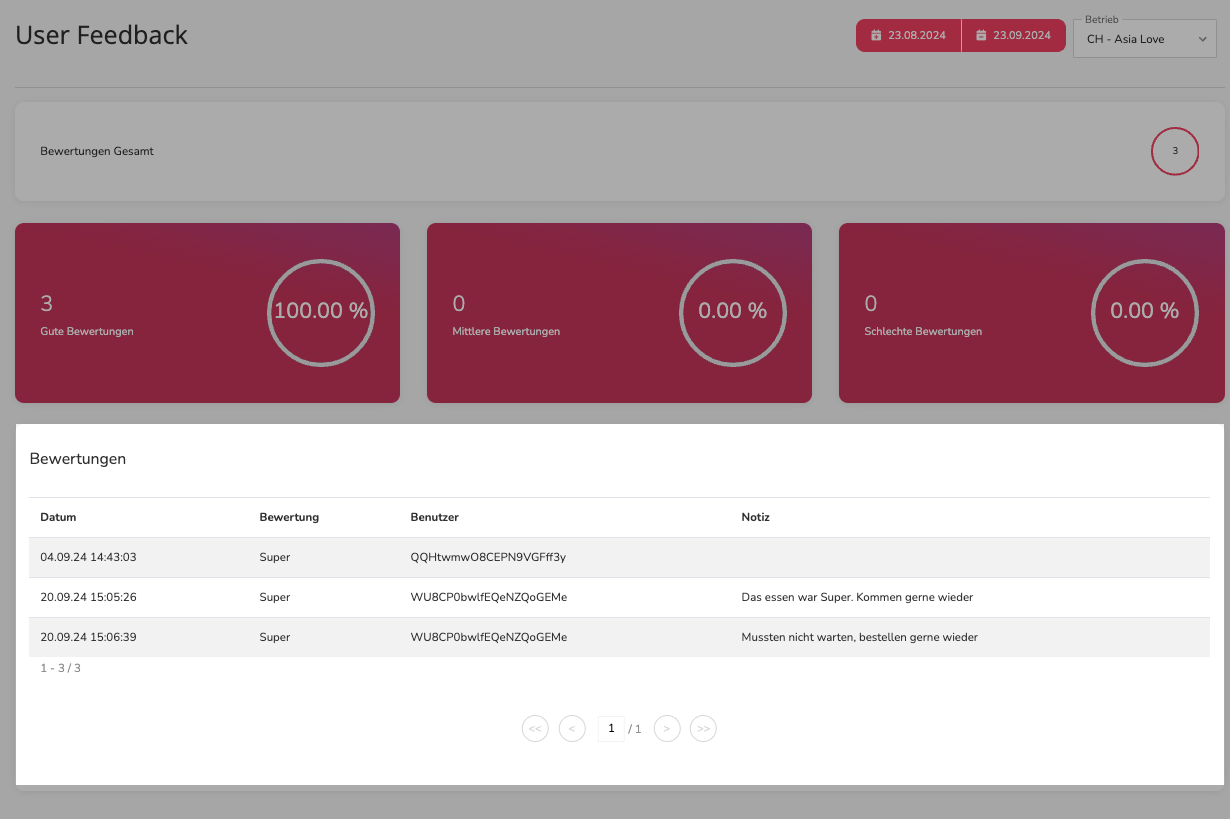Select the row dated 04.09.24 14:43:03
This screenshot has height=819, width=1230.
click(619, 557)
